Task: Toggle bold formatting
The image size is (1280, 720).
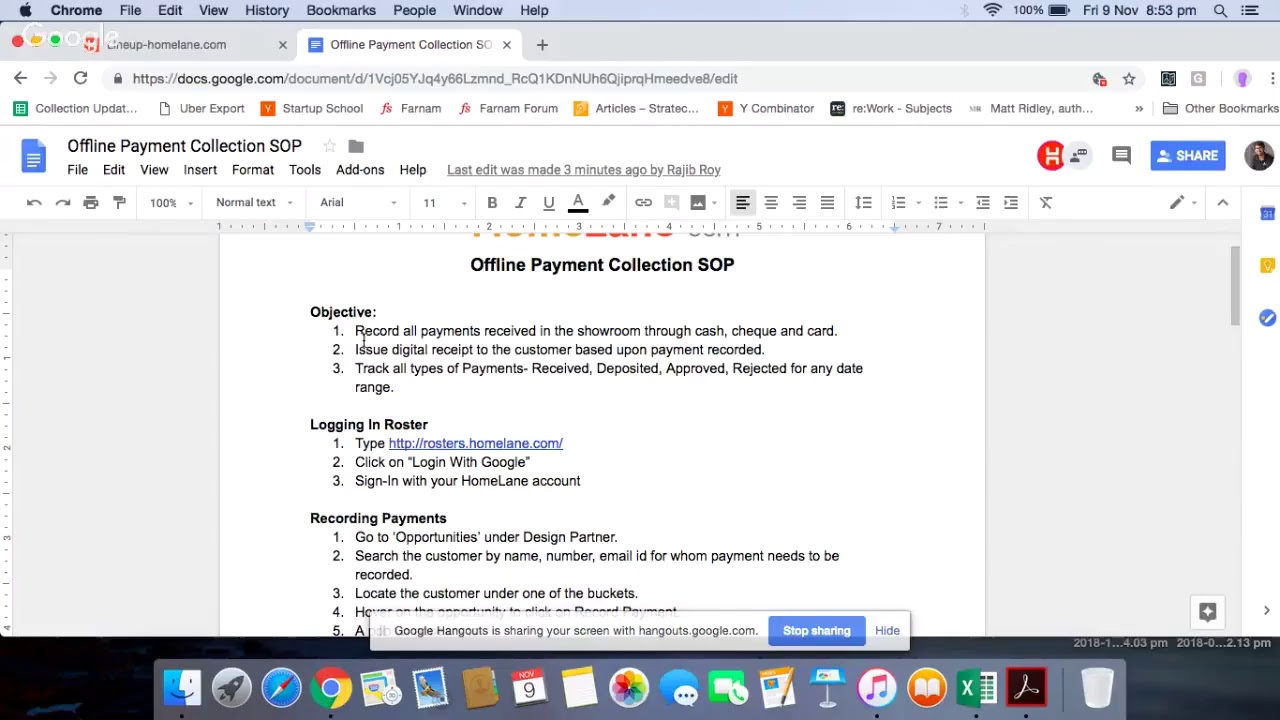Action: click(492, 203)
